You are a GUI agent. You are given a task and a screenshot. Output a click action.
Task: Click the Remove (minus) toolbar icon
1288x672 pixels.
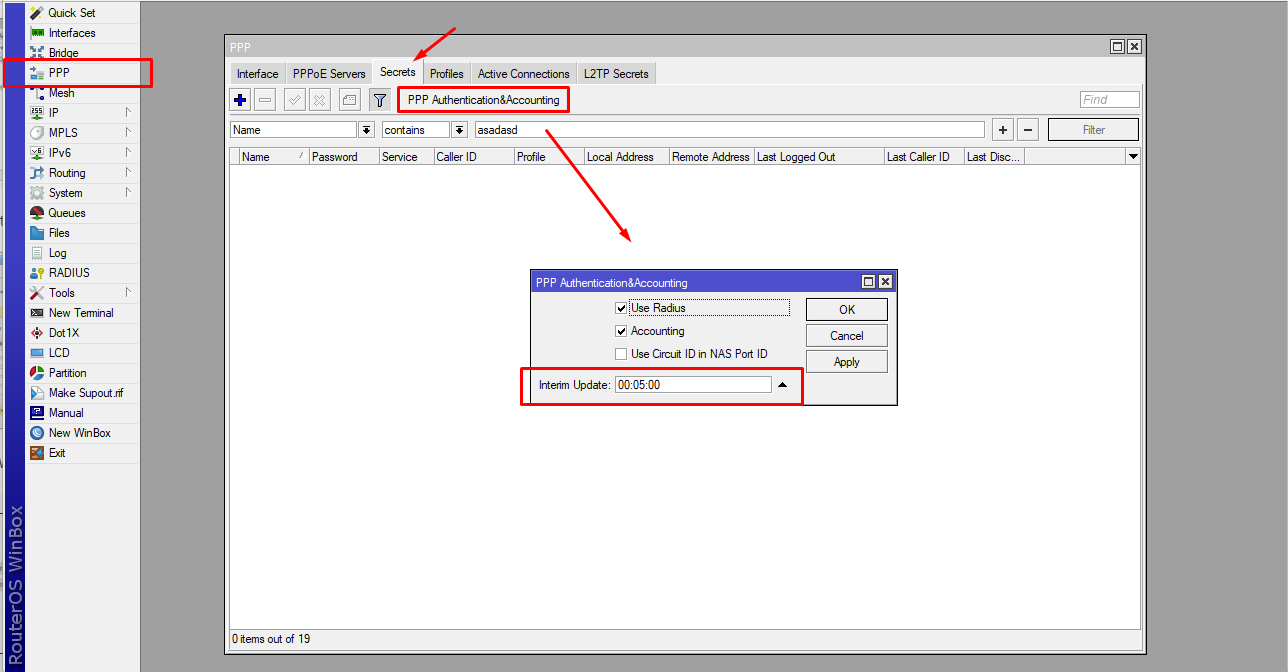pyautogui.click(x=265, y=100)
